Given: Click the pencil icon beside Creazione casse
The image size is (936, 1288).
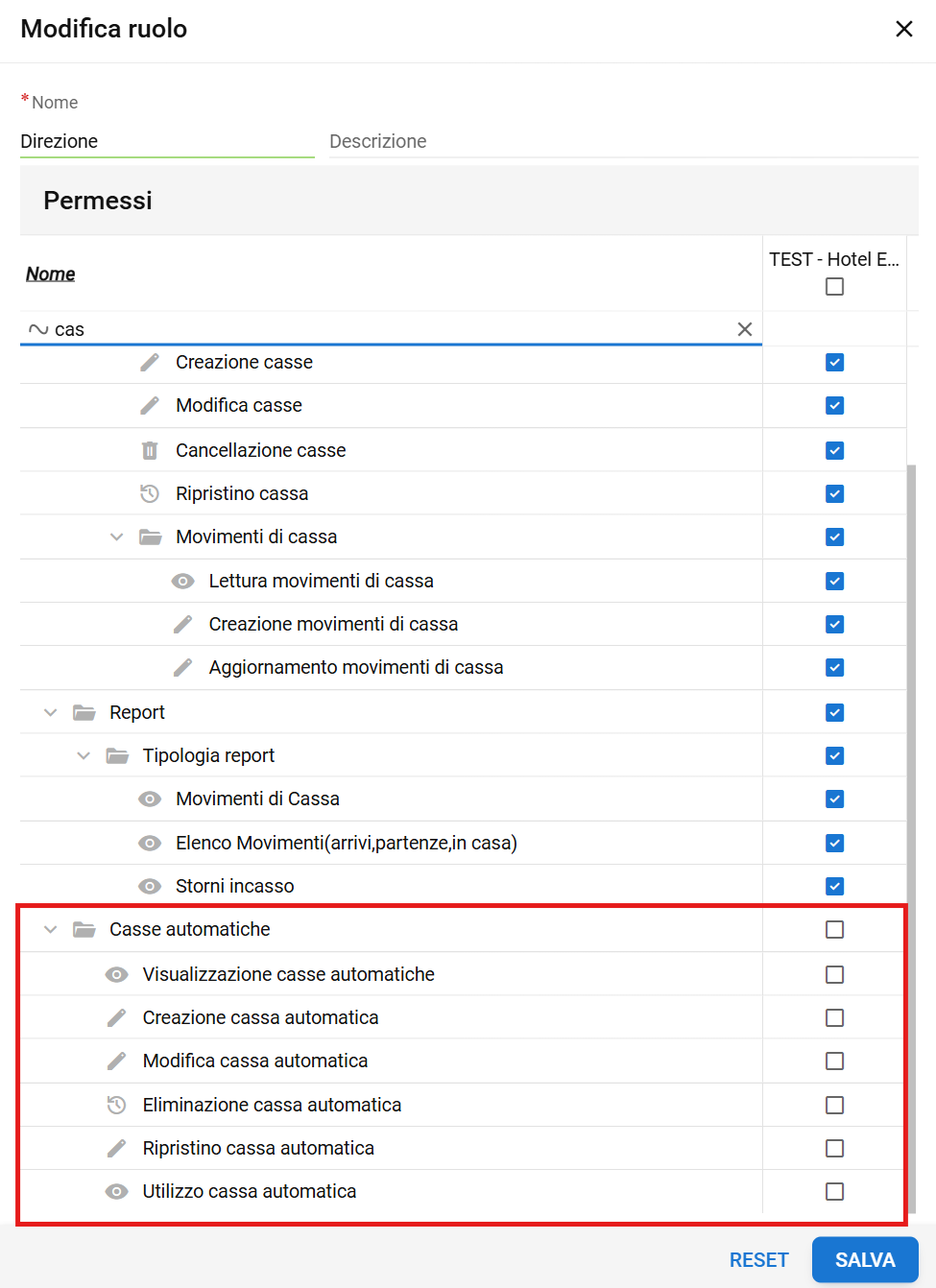Looking at the screenshot, I should (150, 362).
